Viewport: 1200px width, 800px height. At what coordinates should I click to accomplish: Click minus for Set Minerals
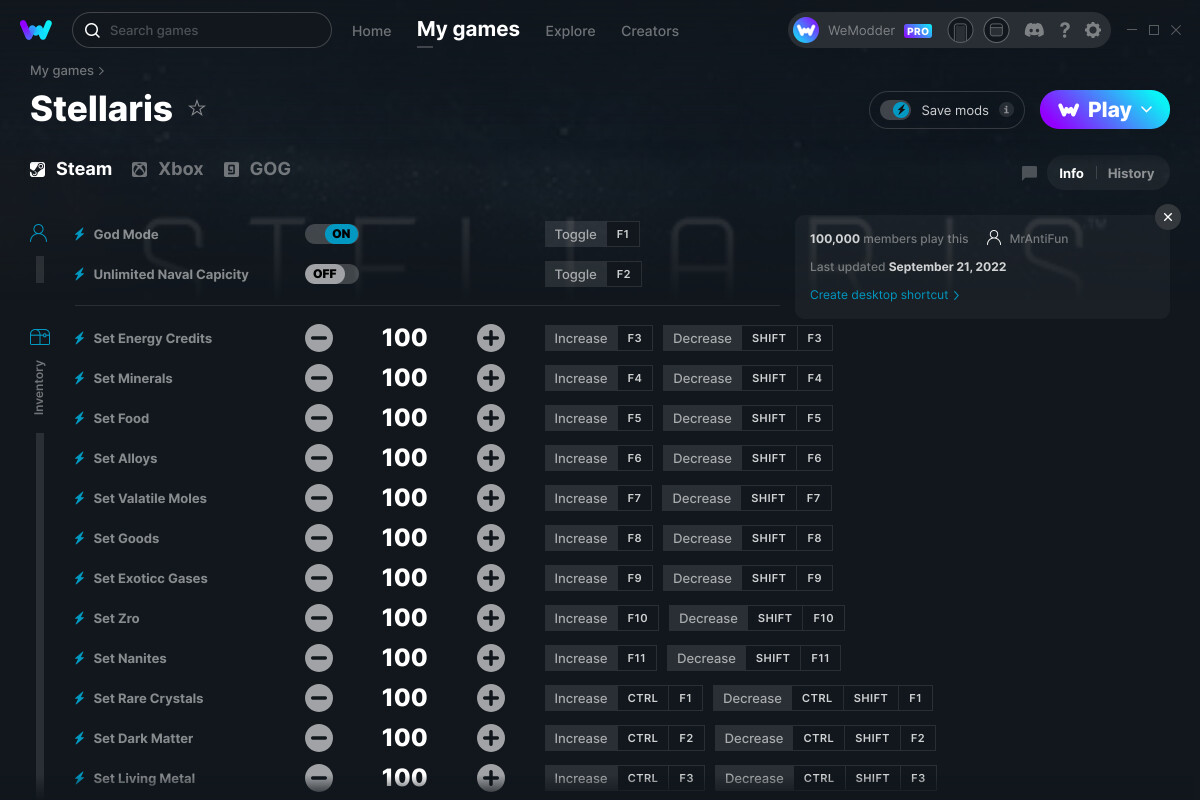coord(319,378)
